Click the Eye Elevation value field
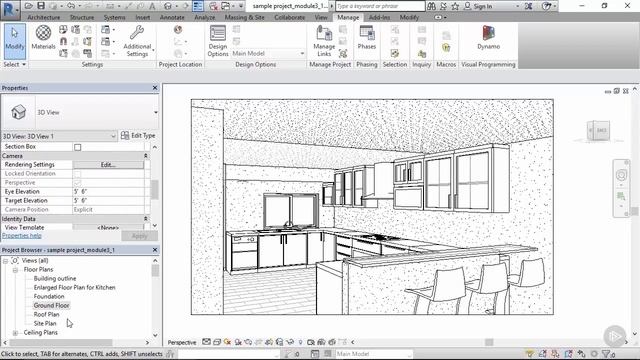 (x=108, y=192)
